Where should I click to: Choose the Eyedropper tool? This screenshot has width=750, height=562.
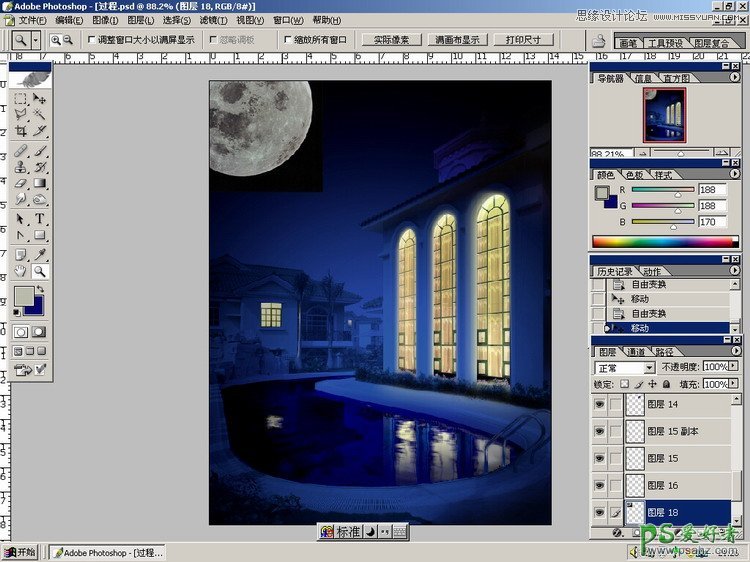[x=40, y=254]
